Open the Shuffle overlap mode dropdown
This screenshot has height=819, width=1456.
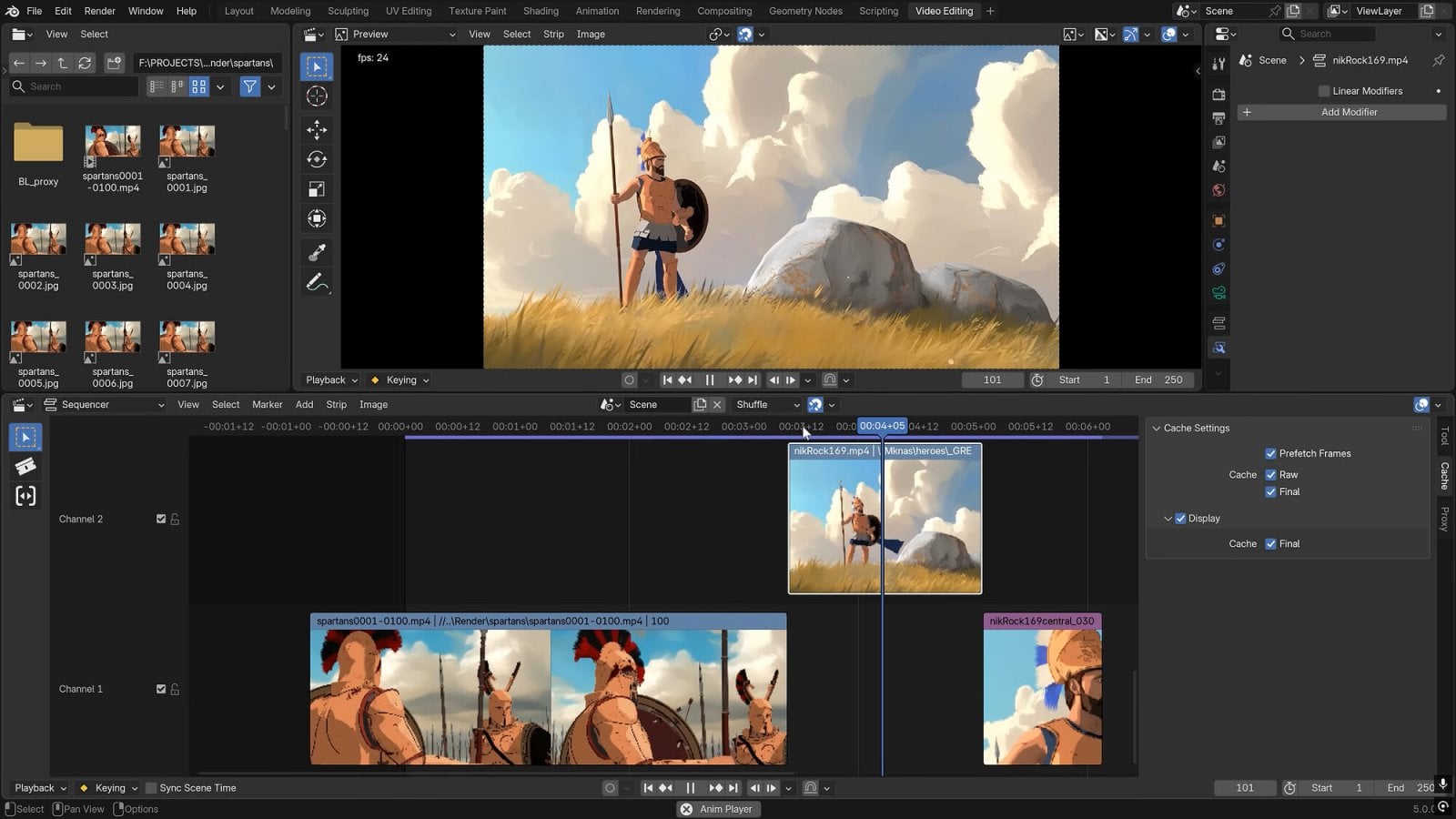767,405
